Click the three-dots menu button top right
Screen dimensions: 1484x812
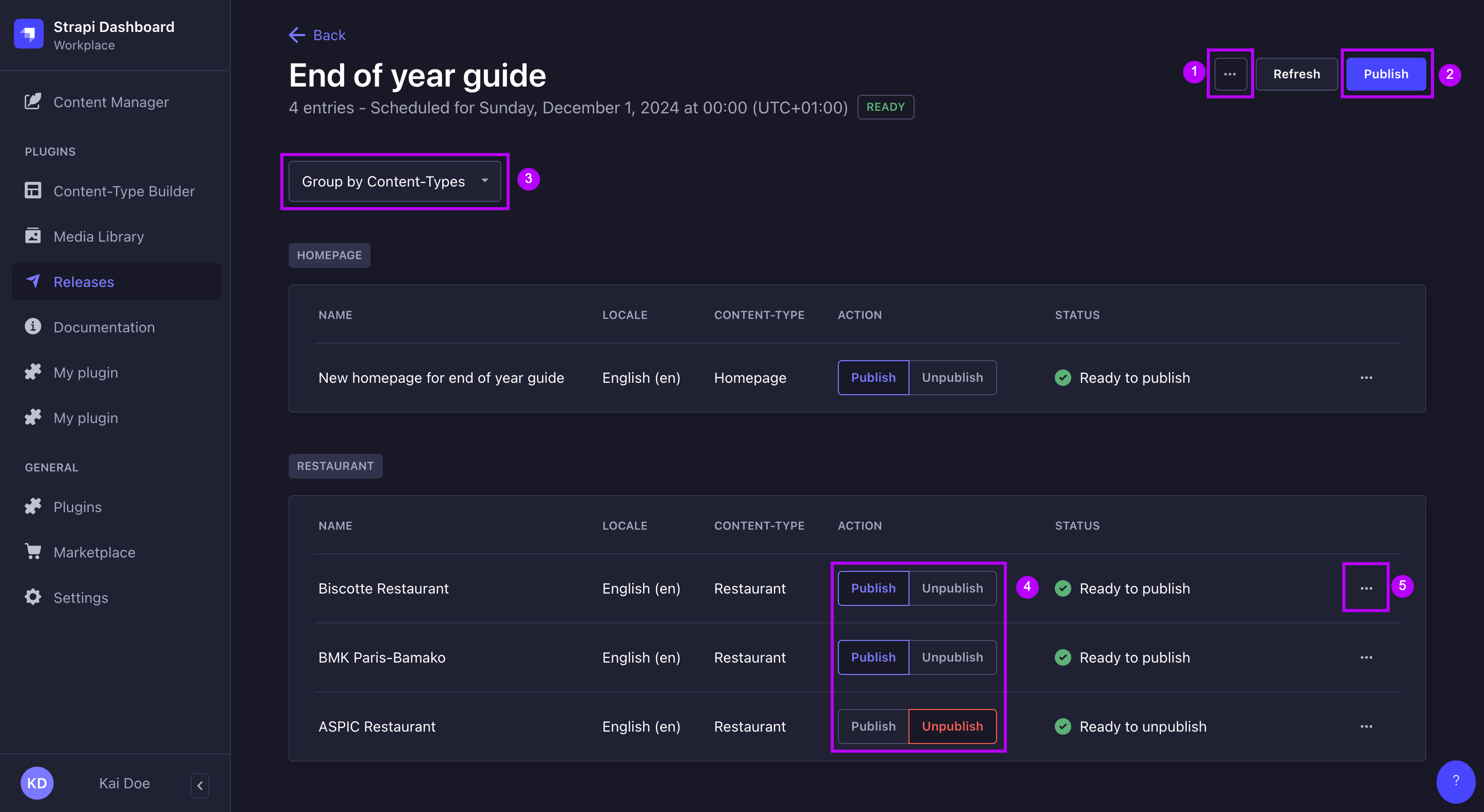tap(1229, 73)
